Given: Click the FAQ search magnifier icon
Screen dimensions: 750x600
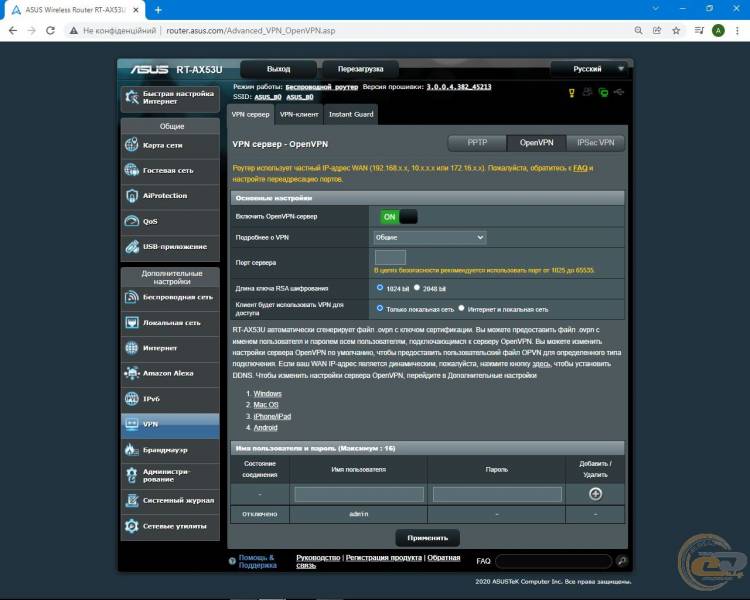Looking at the screenshot, I should (x=622, y=561).
